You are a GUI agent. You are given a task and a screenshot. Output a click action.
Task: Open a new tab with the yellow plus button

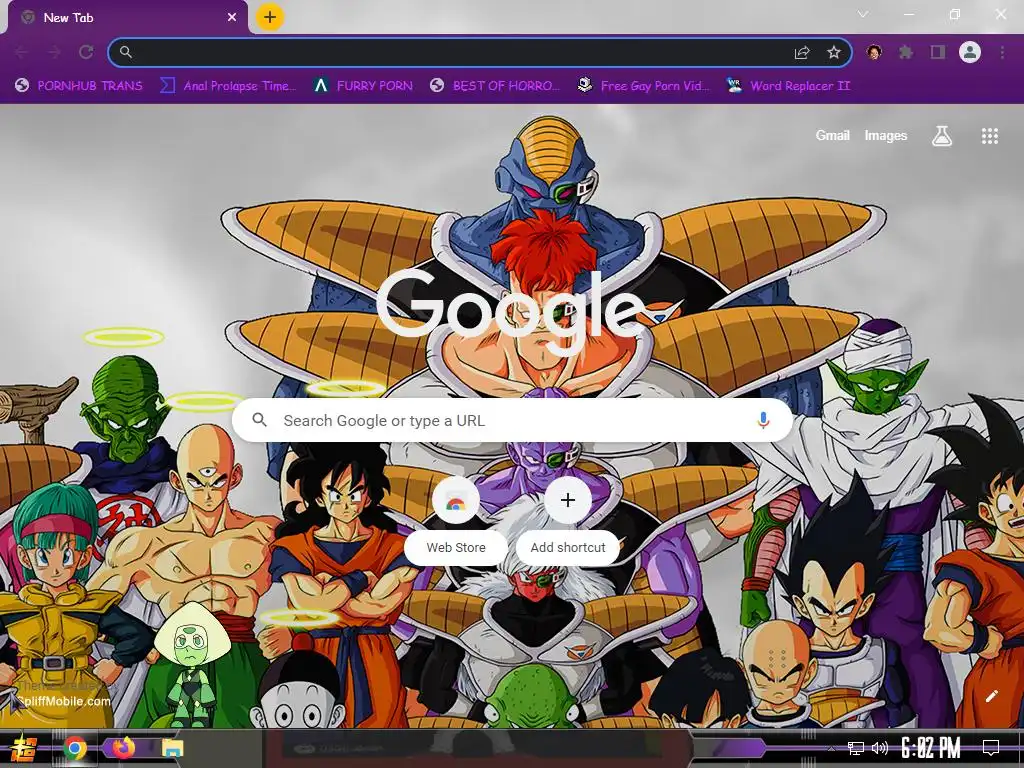click(270, 17)
